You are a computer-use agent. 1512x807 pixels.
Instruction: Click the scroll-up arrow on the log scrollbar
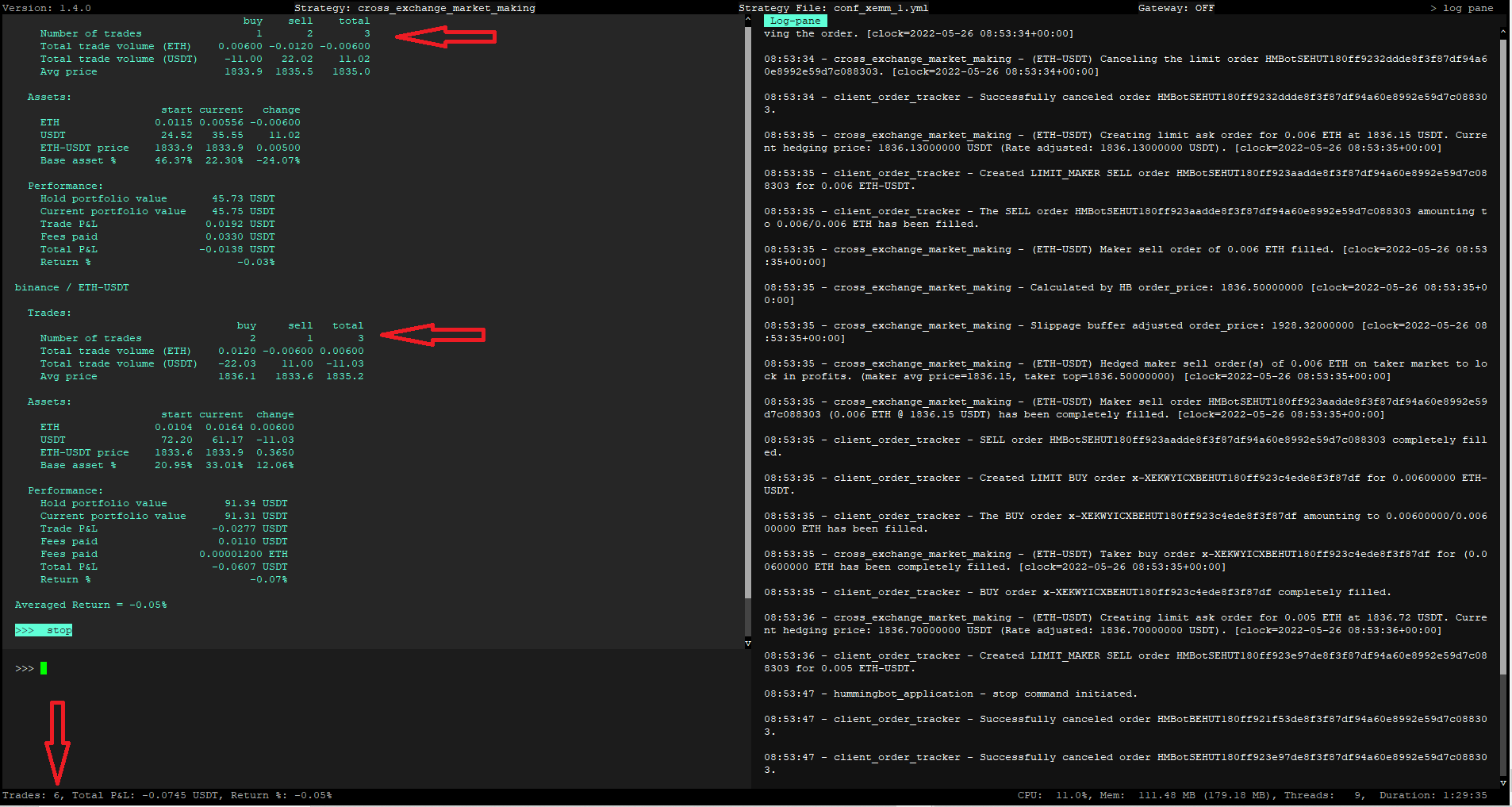[1504, 32]
